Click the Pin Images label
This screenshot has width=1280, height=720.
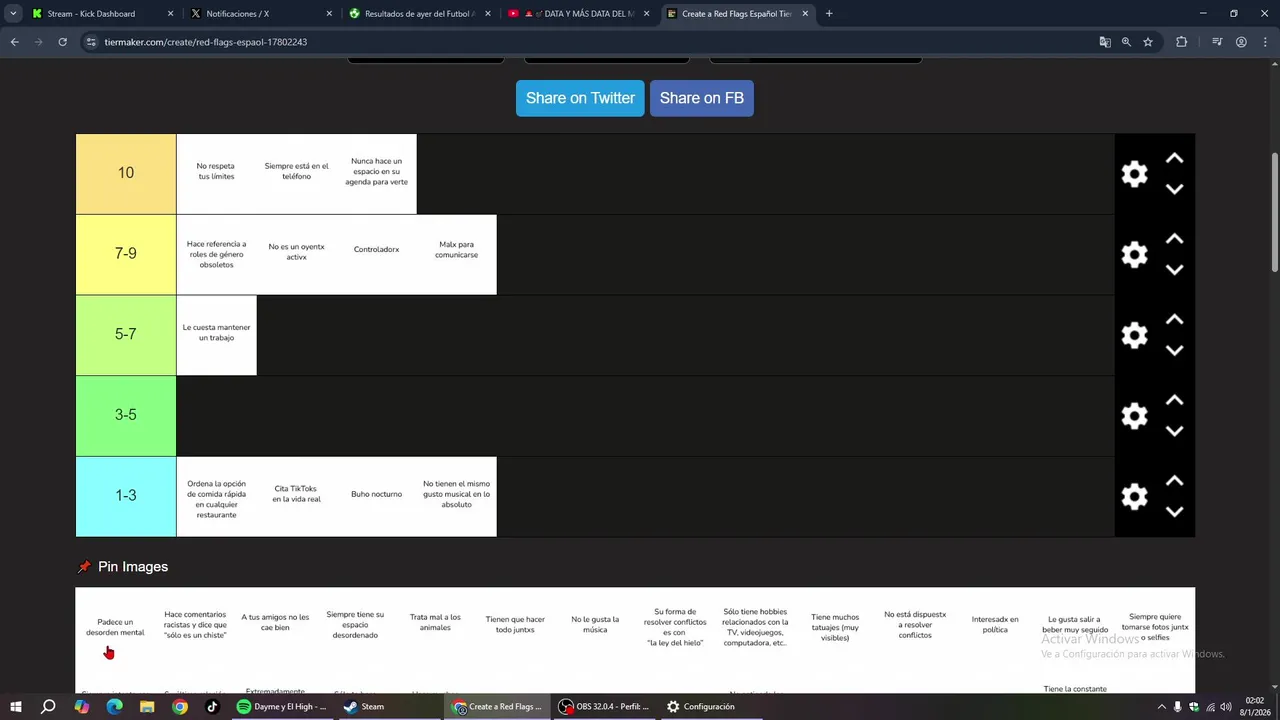point(133,567)
